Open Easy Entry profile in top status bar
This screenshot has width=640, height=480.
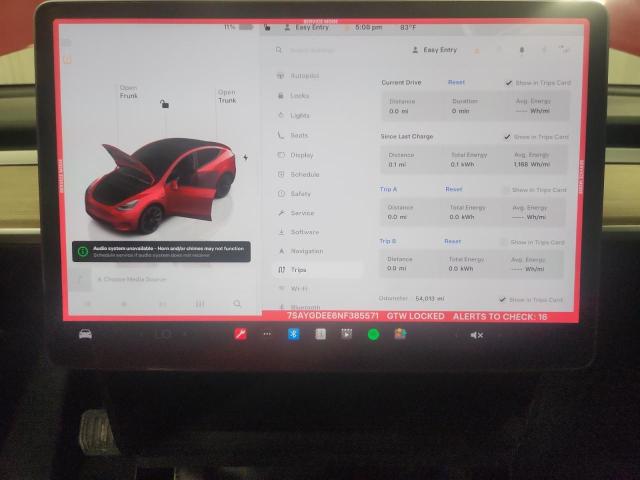(307, 27)
